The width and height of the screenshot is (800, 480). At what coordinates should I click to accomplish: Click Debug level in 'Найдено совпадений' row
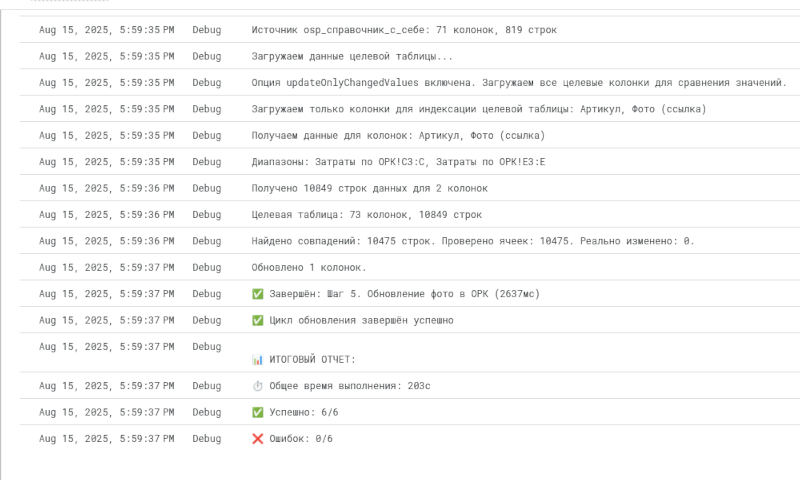click(x=207, y=241)
